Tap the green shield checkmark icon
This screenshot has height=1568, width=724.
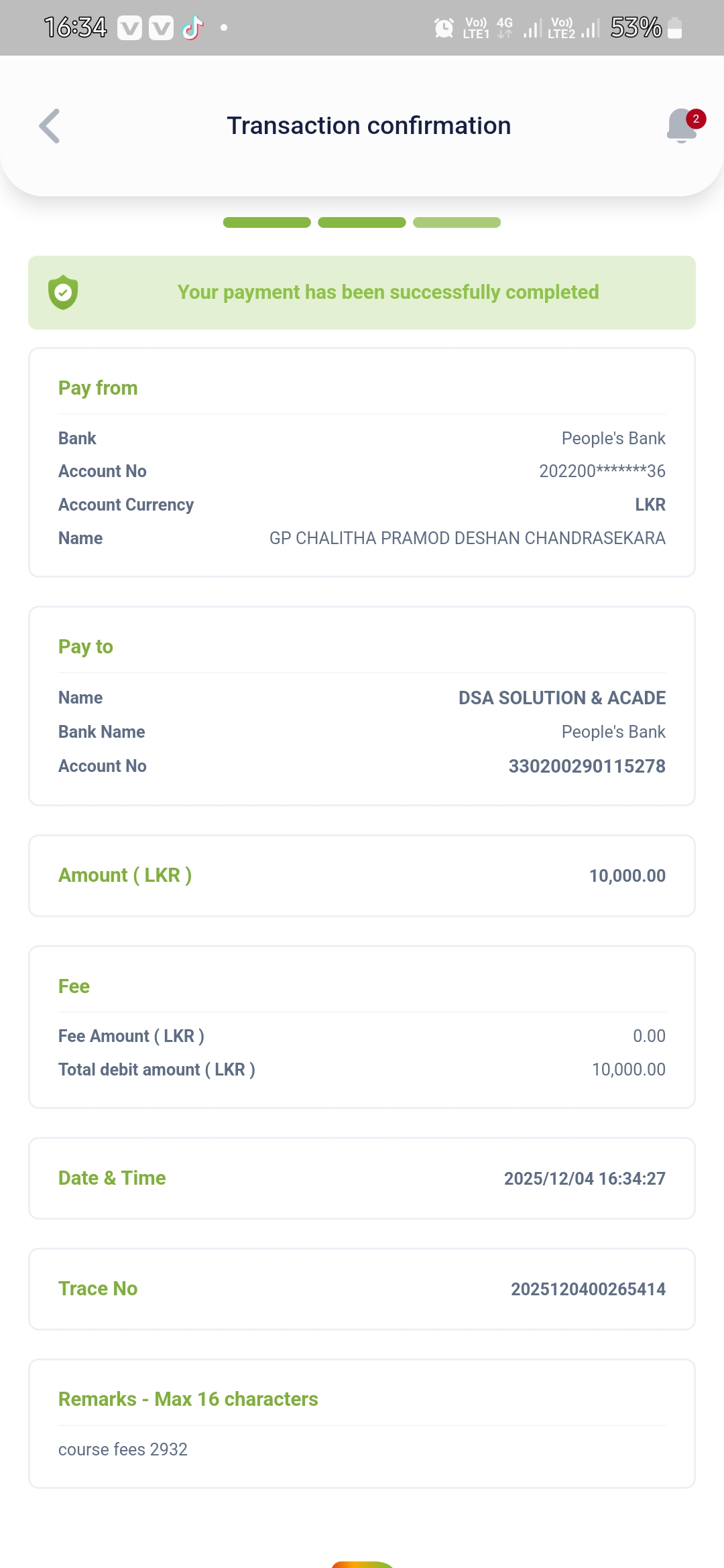click(63, 292)
